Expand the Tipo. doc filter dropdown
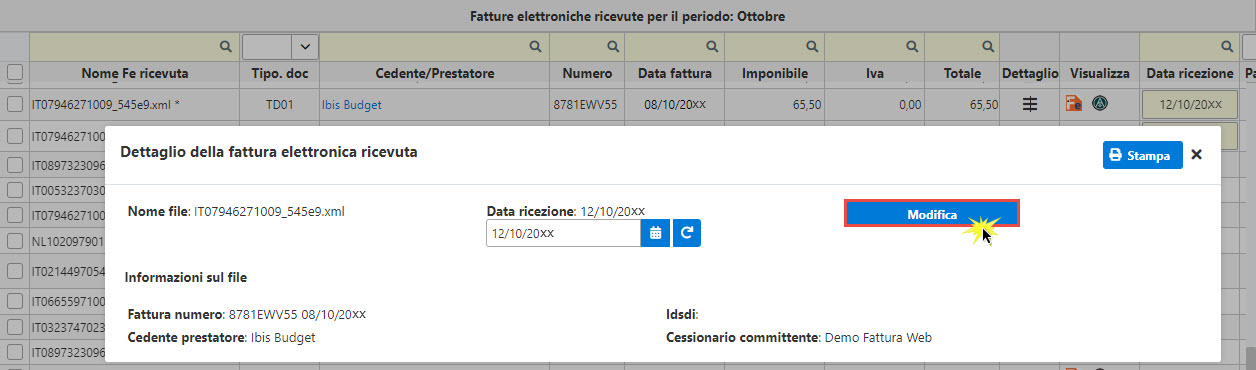The image size is (1256, 370). (x=304, y=46)
